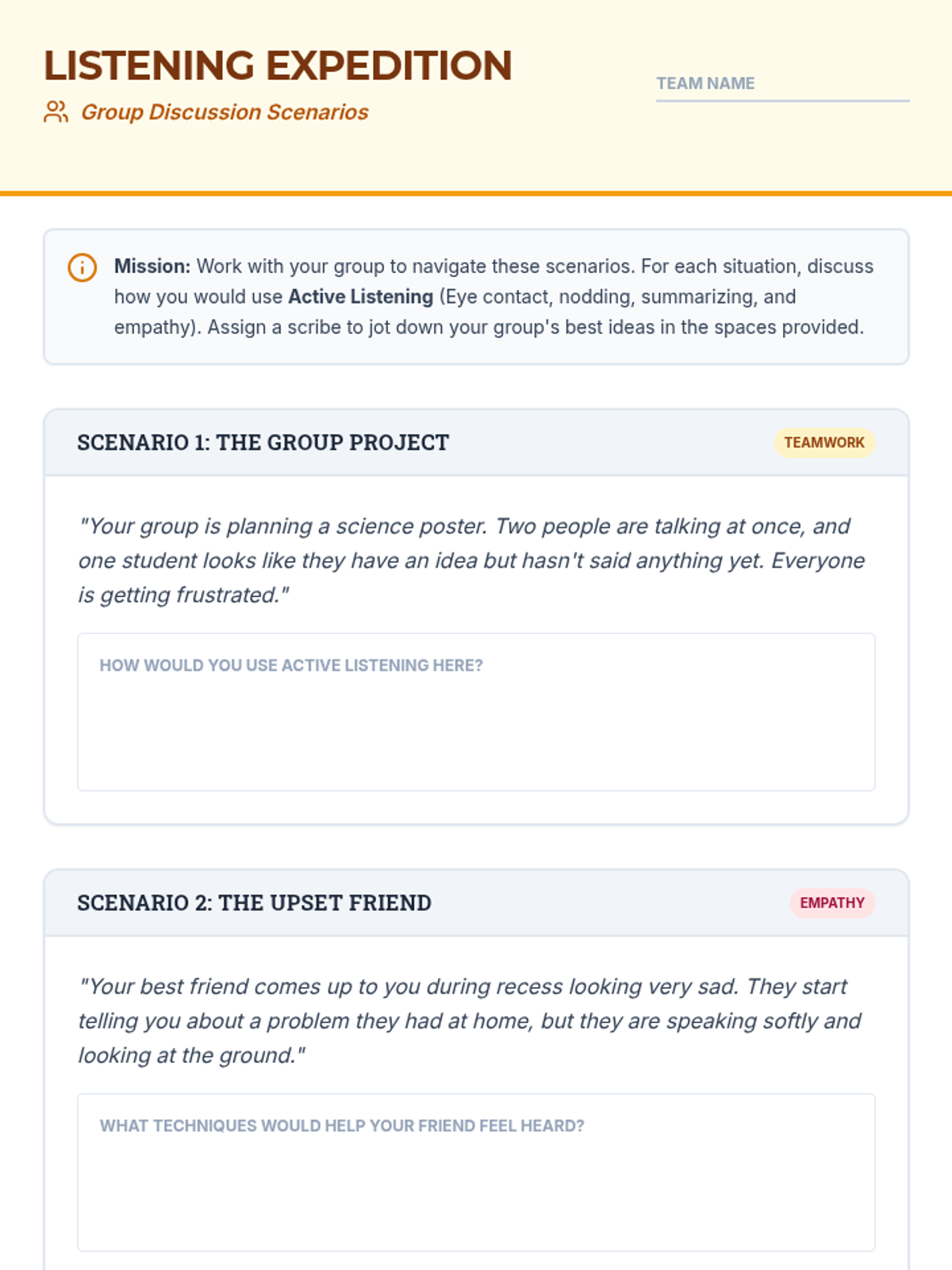
Task: Click the upset friend scenario quote
Action: pos(470,1021)
